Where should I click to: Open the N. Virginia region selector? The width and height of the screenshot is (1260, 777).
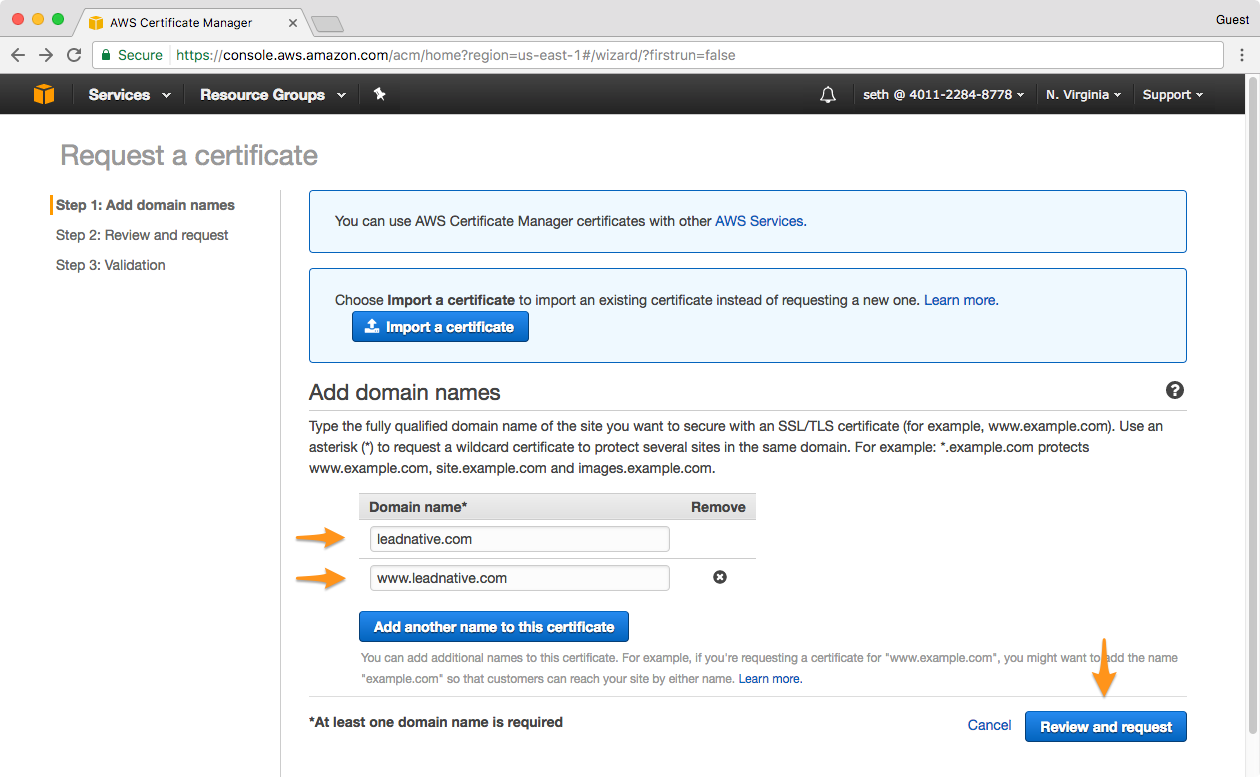[x=1083, y=95]
